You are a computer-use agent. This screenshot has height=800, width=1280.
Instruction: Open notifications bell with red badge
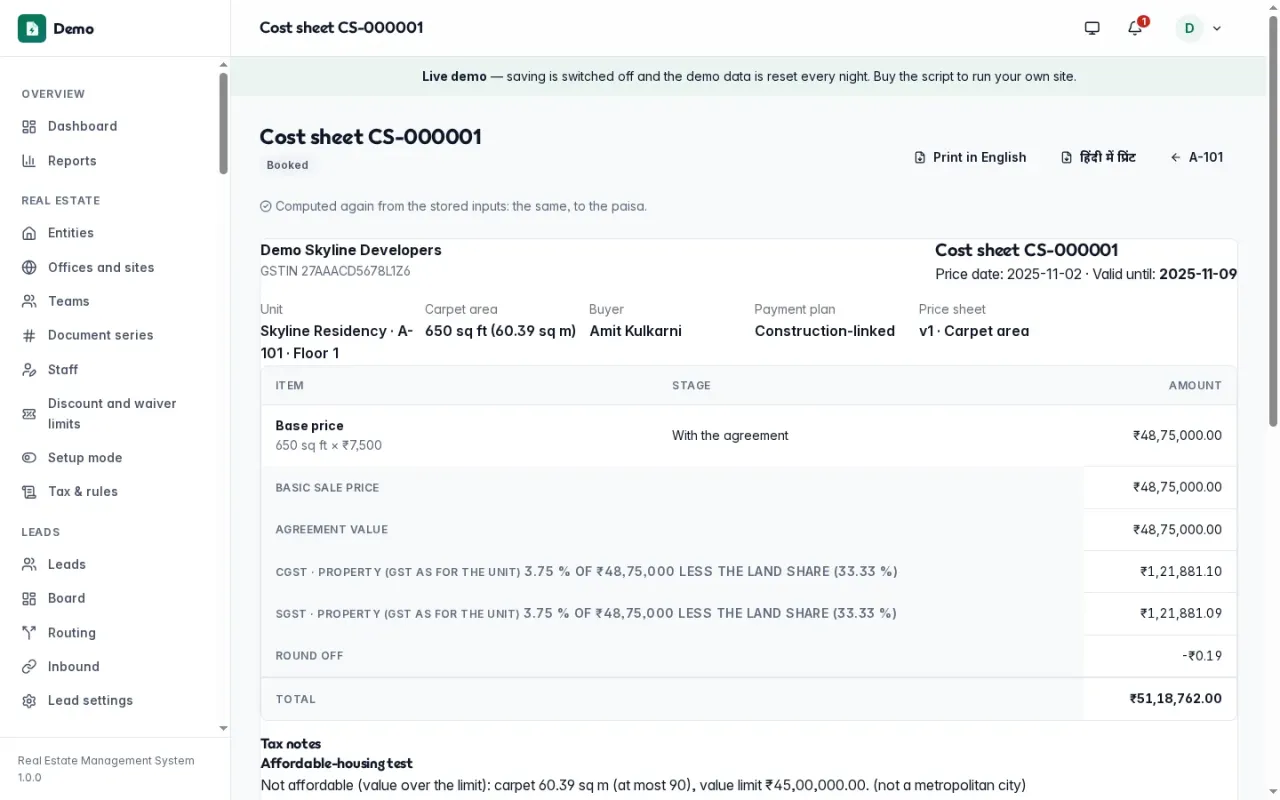1135,28
